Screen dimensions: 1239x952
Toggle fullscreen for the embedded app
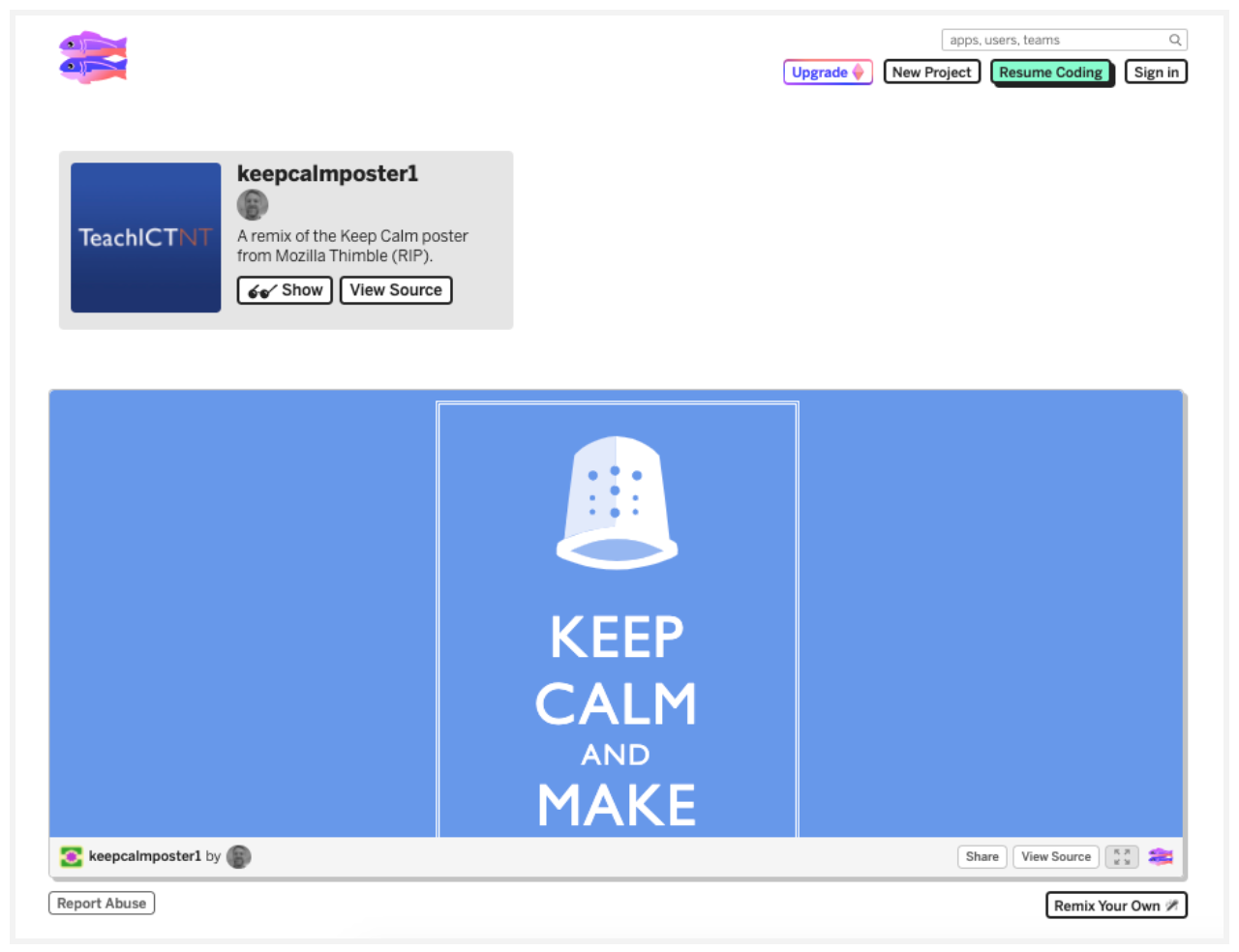(1122, 856)
